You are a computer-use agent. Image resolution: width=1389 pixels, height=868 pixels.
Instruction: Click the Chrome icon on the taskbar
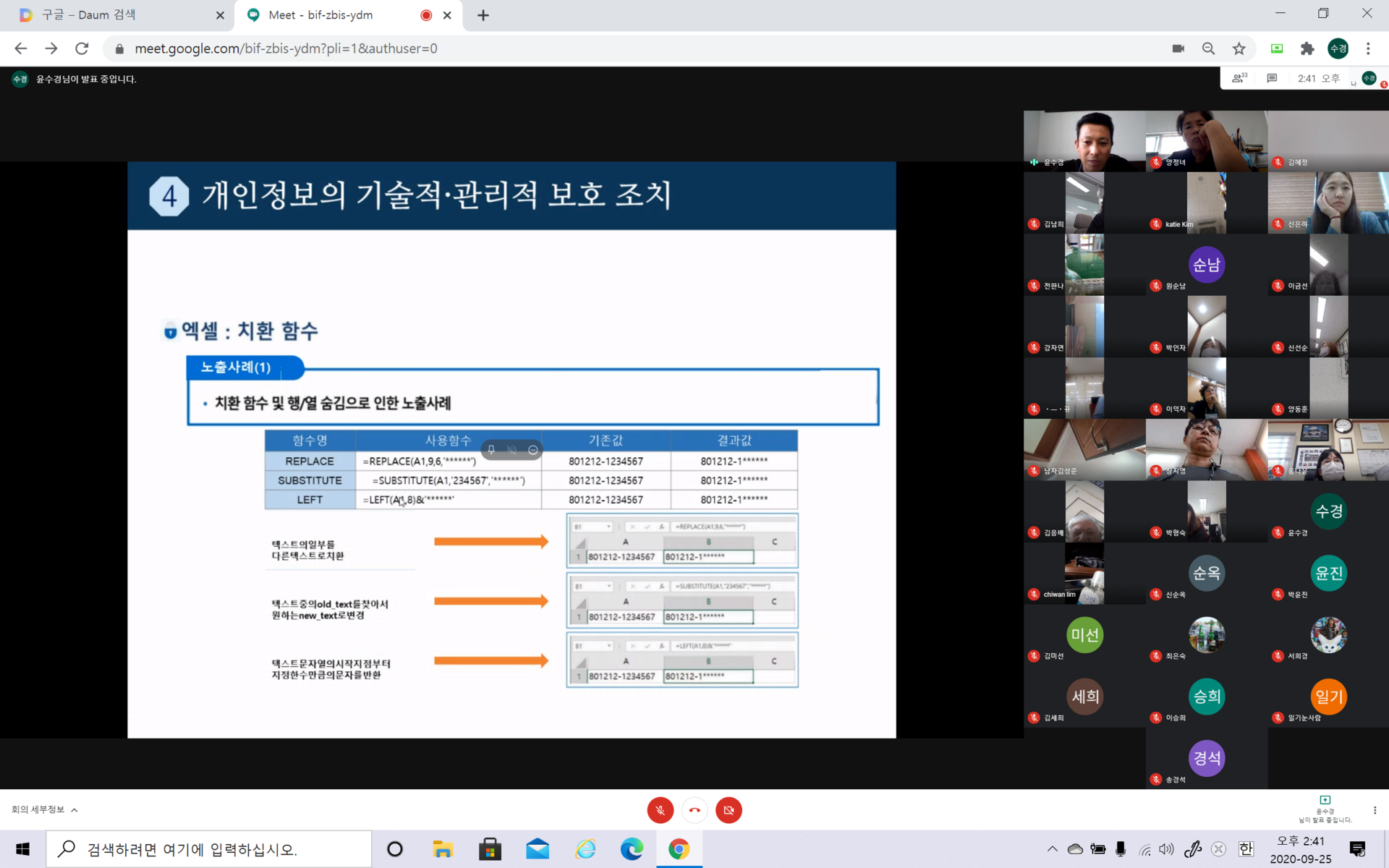[x=679, y=848]
